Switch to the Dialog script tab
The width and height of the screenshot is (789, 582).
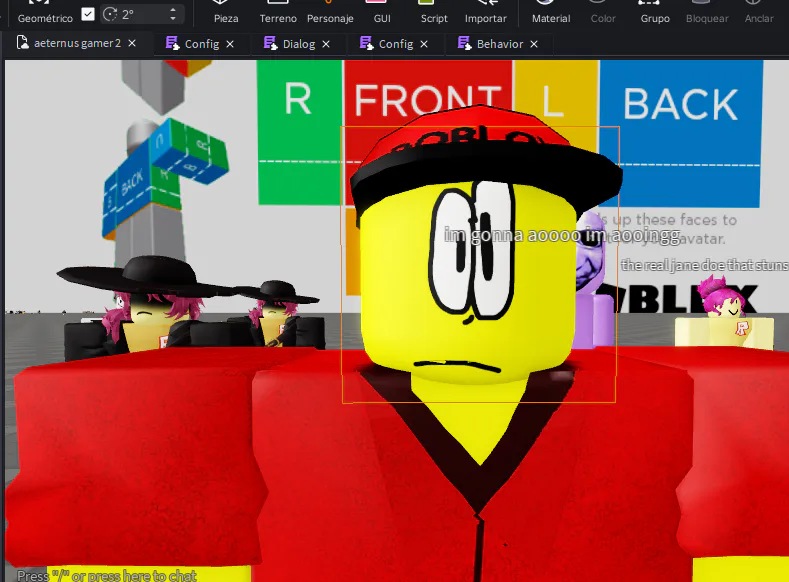click(x=299, y=44)
